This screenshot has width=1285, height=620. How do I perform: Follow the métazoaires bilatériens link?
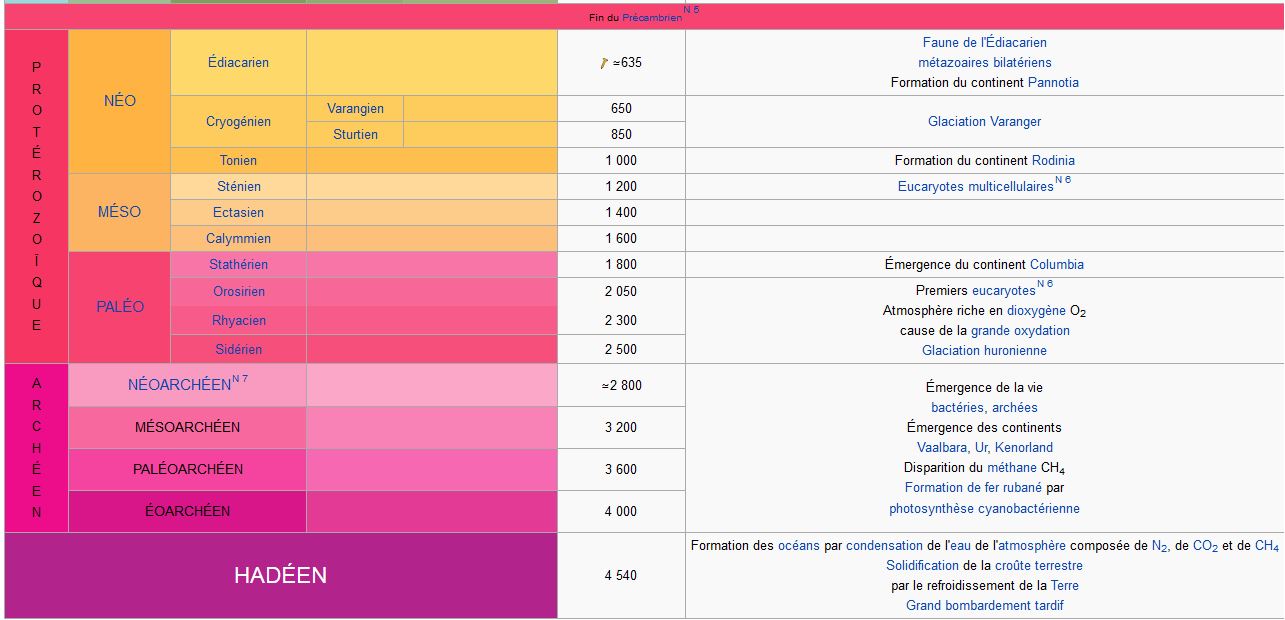[985, 62]
